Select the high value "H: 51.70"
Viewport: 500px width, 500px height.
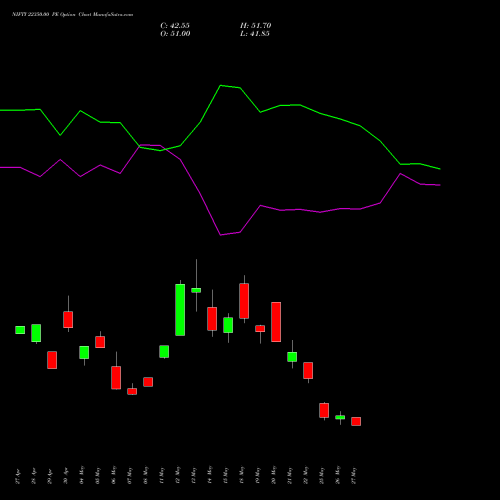click(256, 26)
